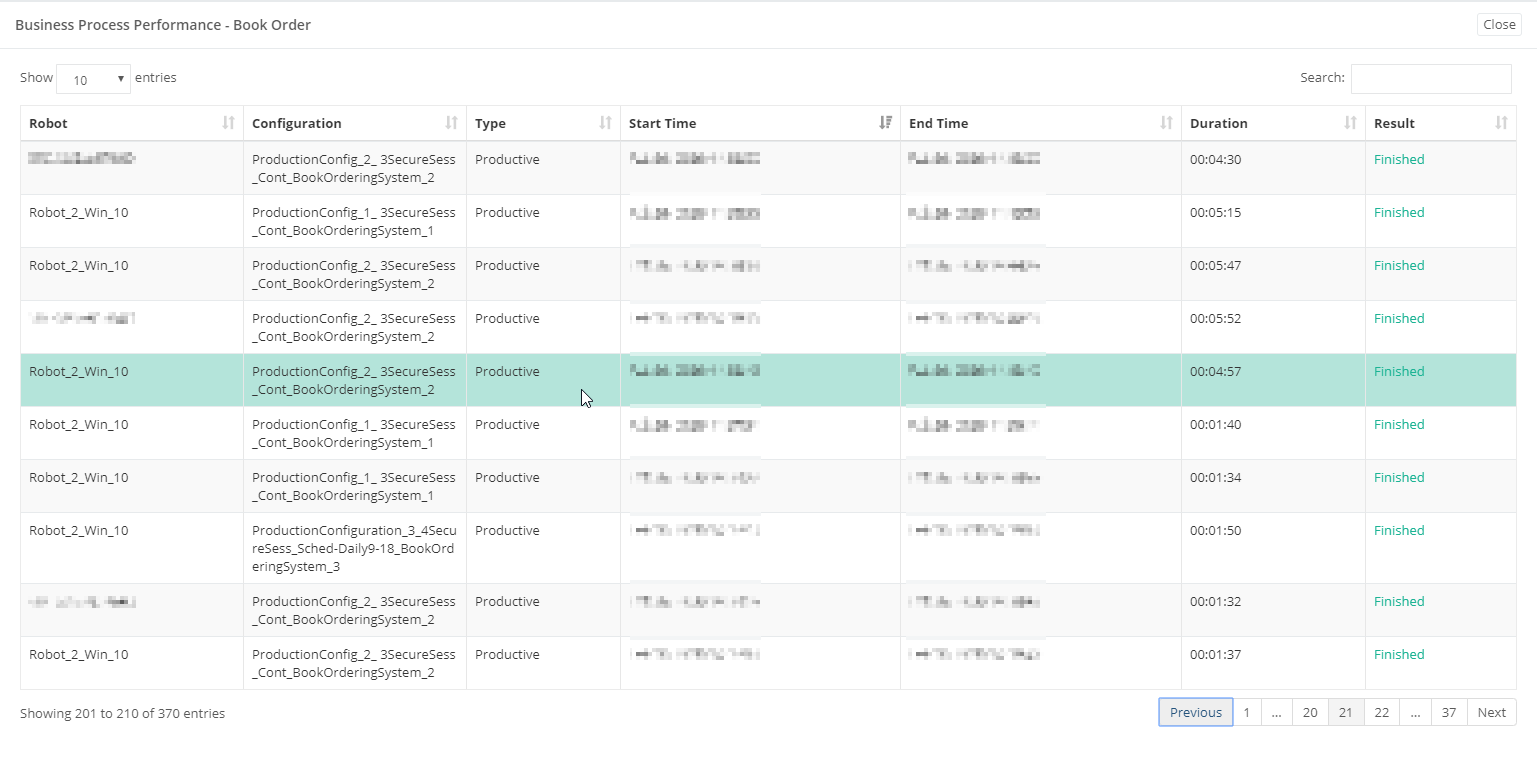Select the highlighted row duration 00:04:57
Screen dimensions: 1537x782
pyautogui.click(x=1215, y=371)
